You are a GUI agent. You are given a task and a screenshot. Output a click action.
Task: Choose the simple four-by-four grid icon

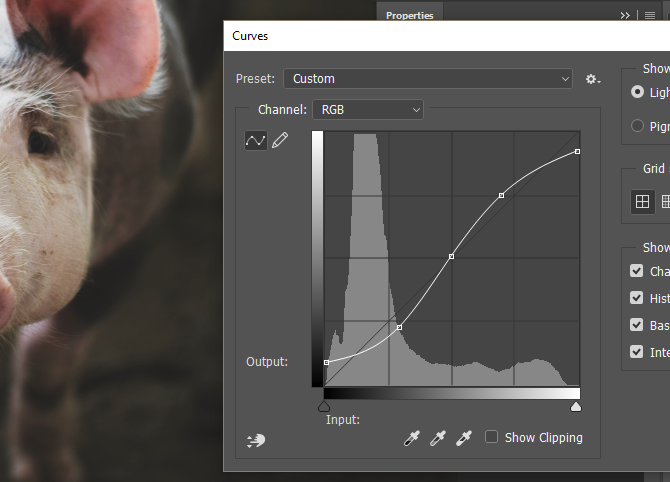coord(642,201)
